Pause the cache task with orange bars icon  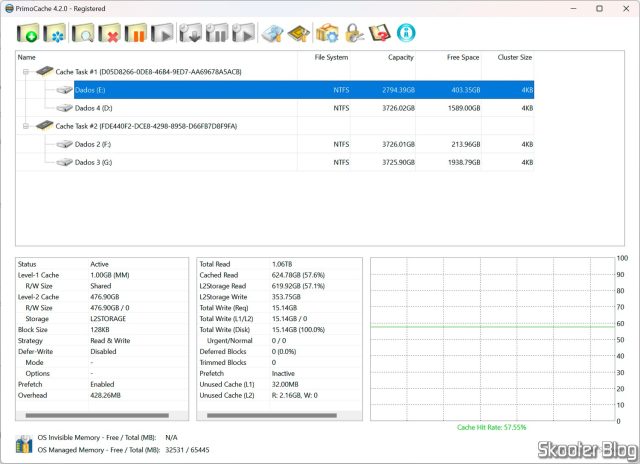click(x=136, y=33)
